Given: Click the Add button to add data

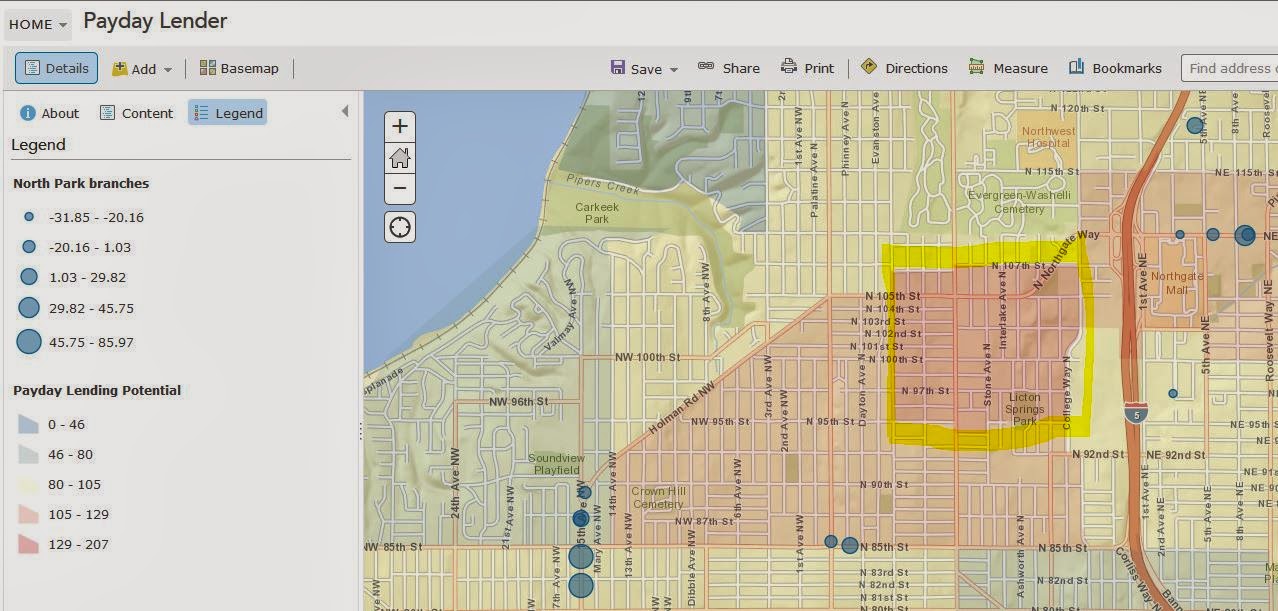Looking at the screenshot, I should pos(140,68).
